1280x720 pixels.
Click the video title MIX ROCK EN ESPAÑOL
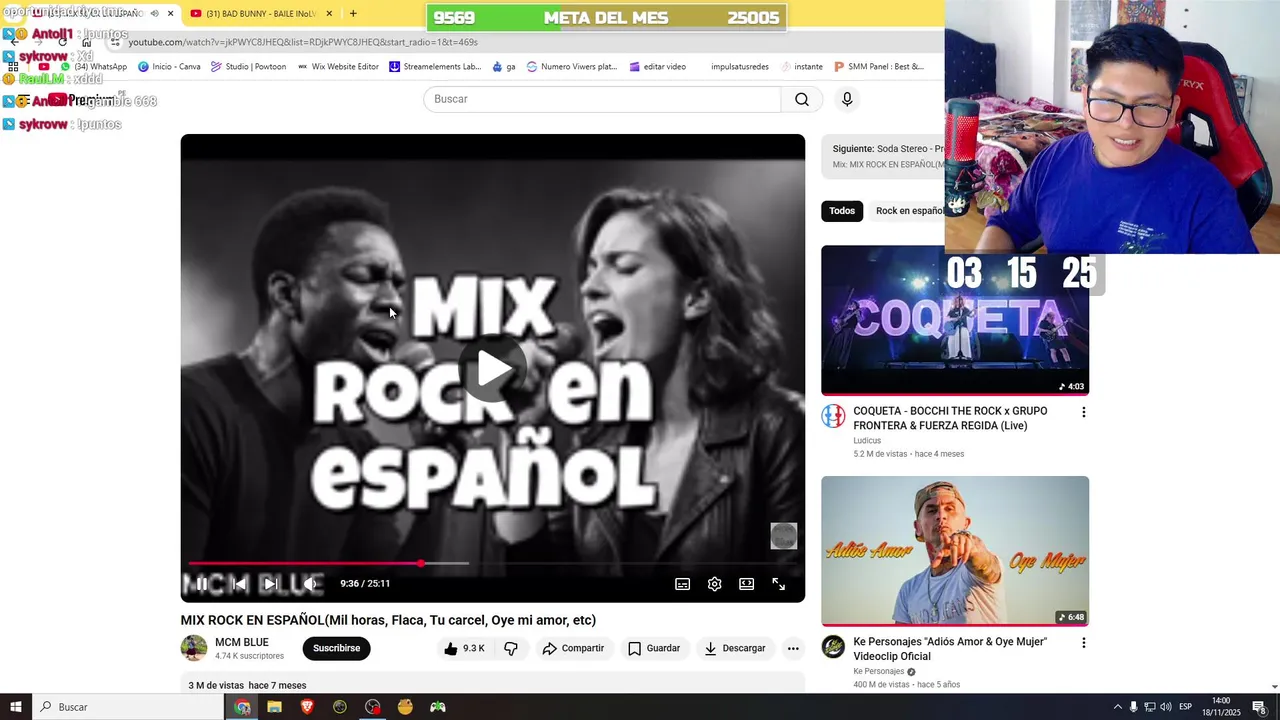388,620
